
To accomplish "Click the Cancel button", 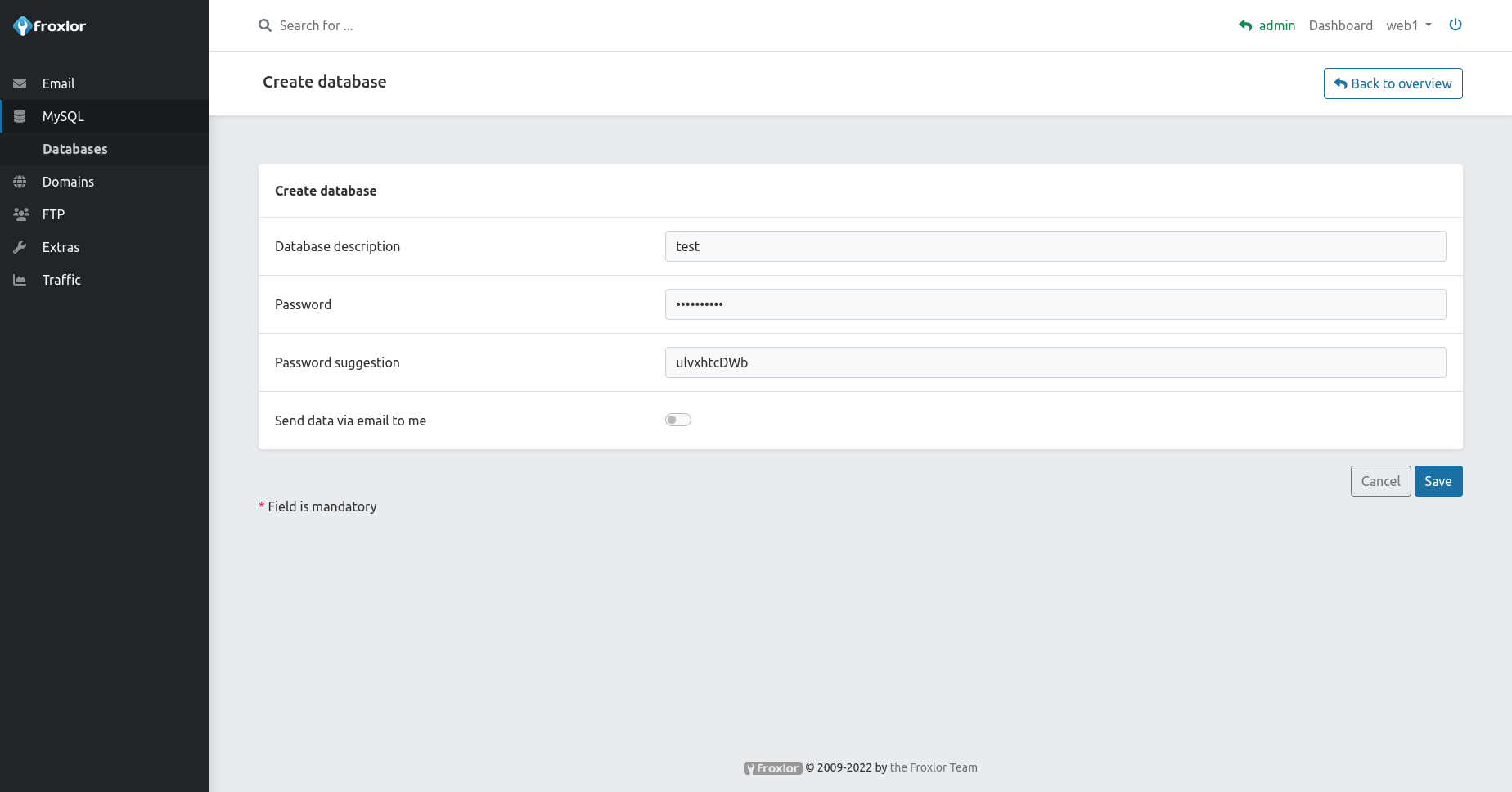I will (1380, 481).
